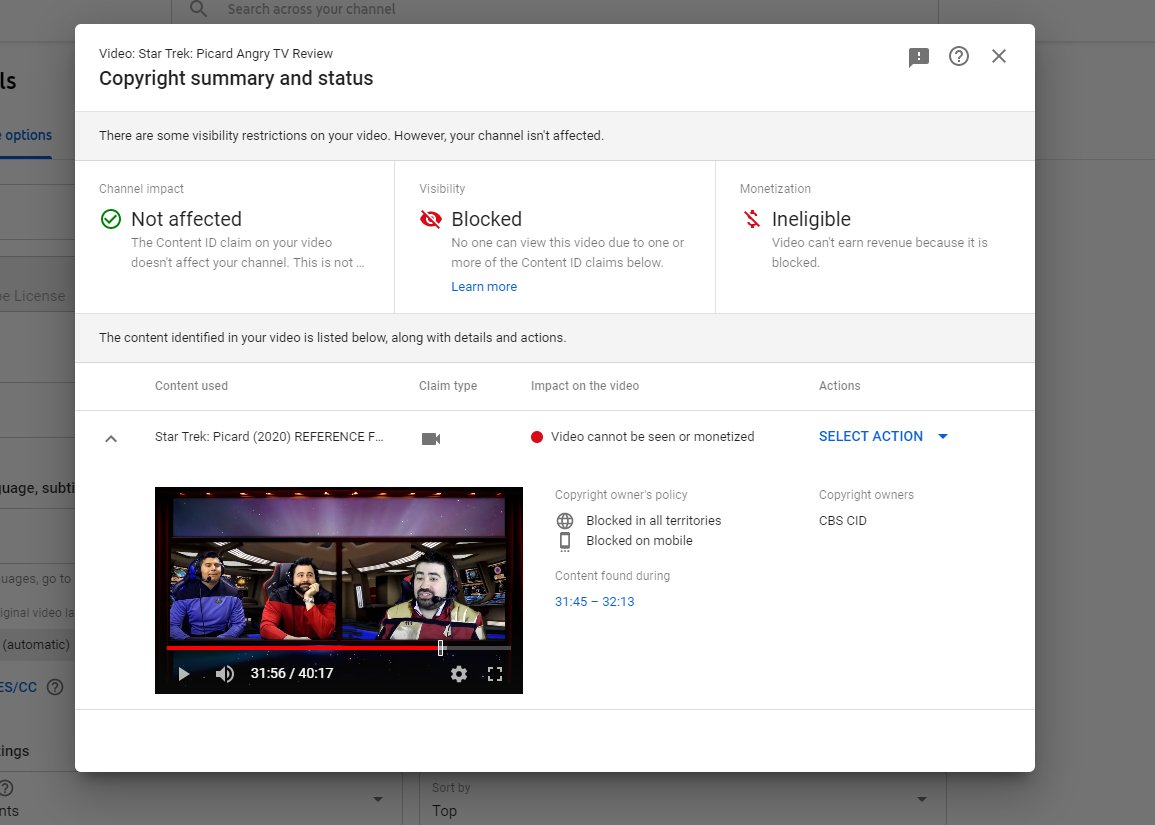Screen dimensions: 1155x825
Task: Click the search magnifier icon in the background
Action: point(197,9)
